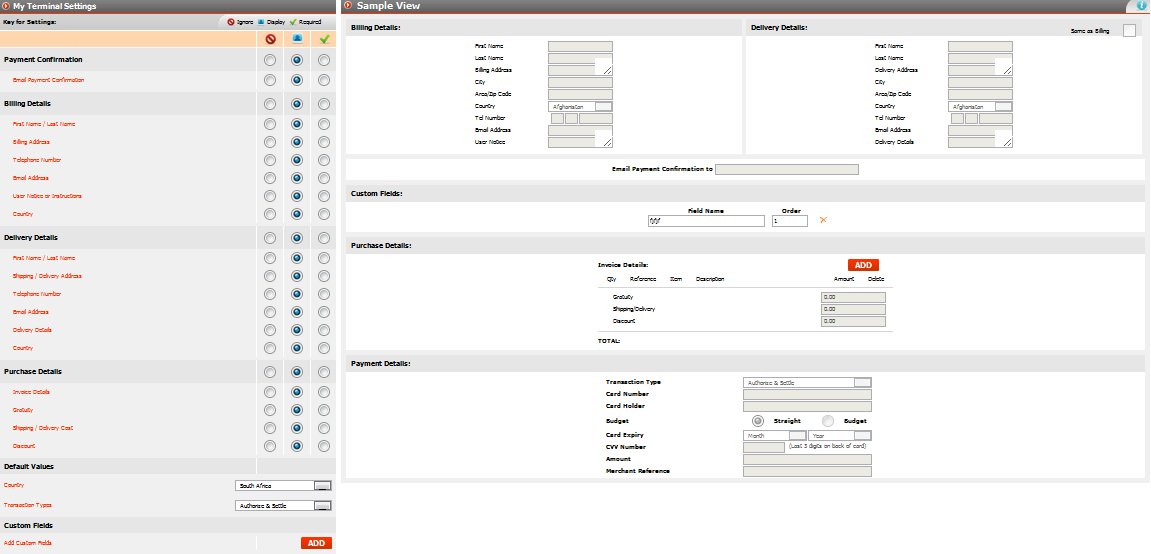Set Shipping / Delivery Address to Required
The image size is (1151, 554).
point(324,276)
